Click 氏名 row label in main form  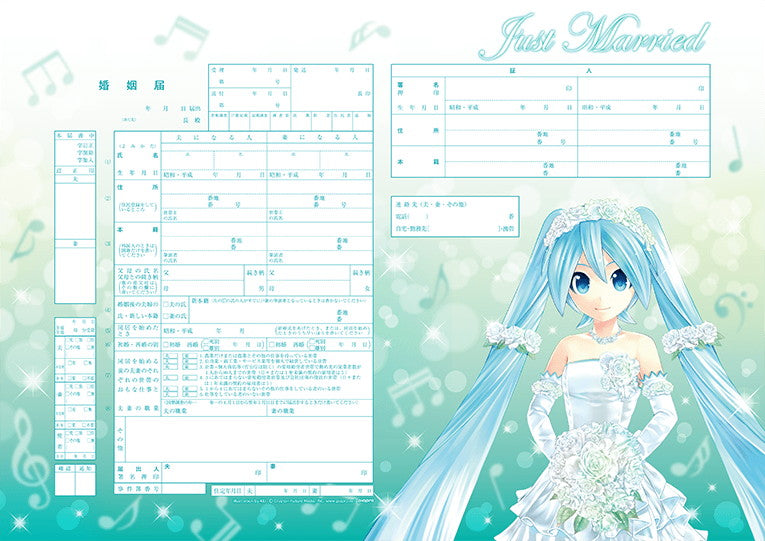tap(138, 155)
